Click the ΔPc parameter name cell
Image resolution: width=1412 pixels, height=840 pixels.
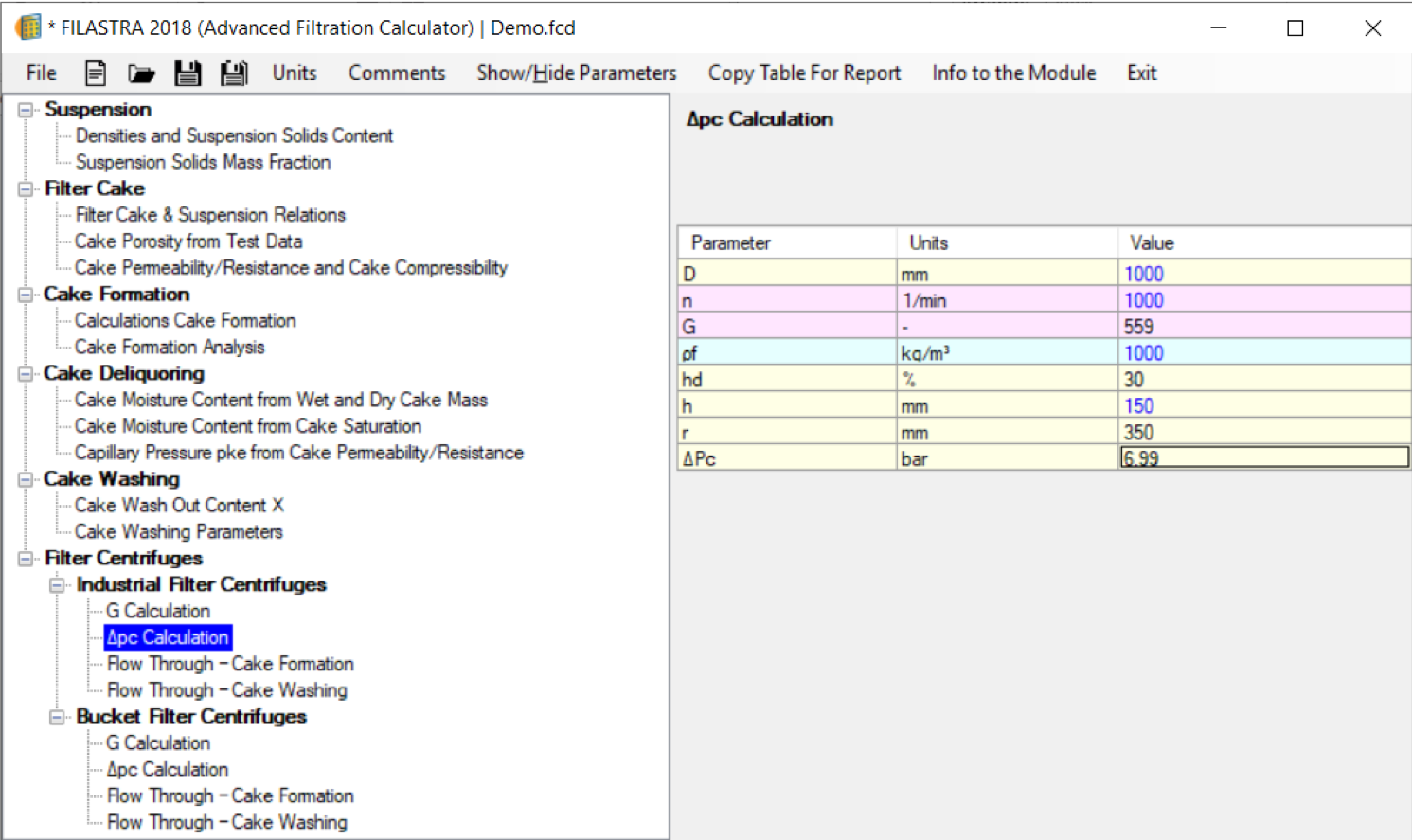click(787, 458)
